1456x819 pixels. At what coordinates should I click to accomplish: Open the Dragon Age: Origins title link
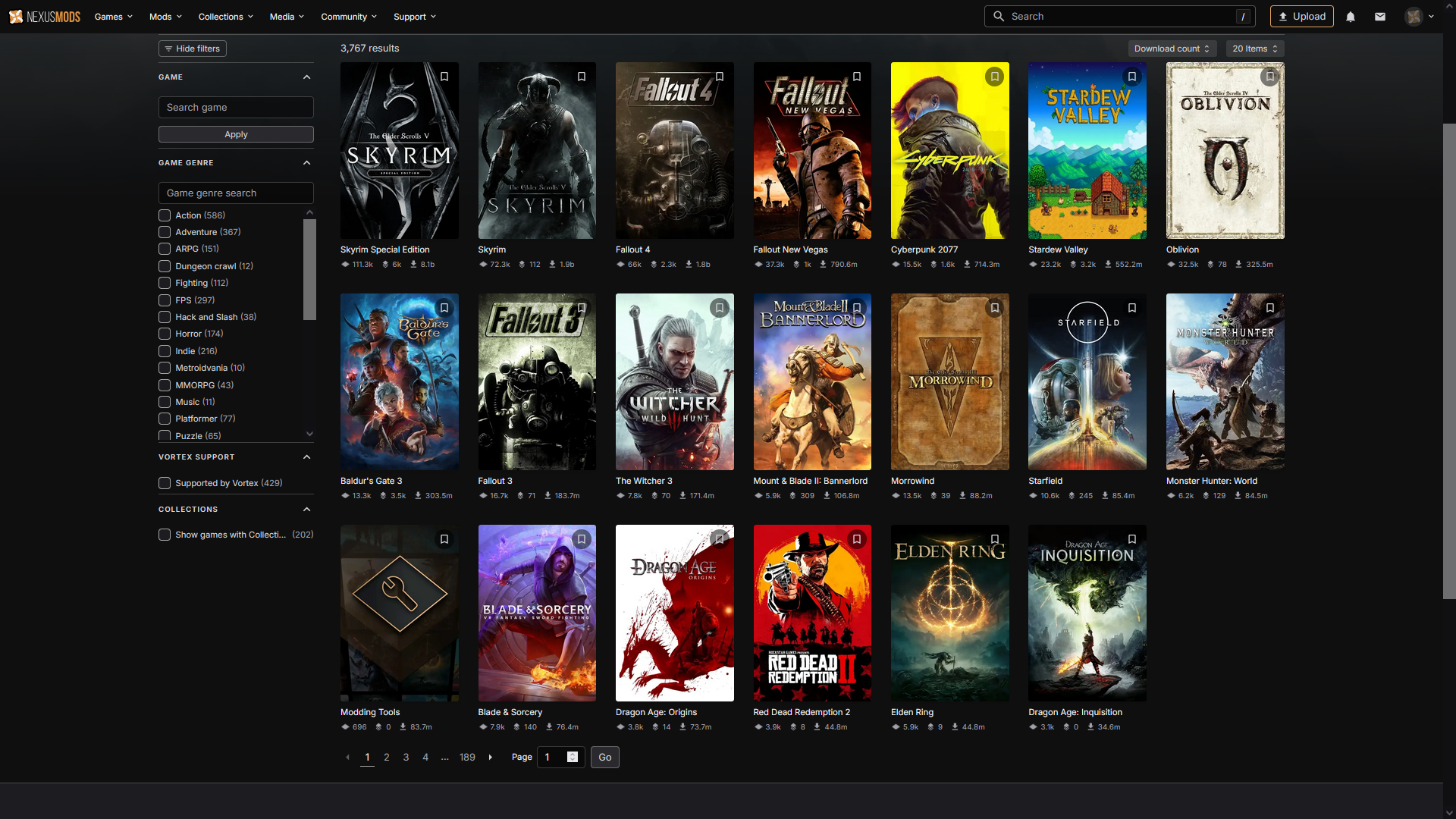tap(656, 712)
